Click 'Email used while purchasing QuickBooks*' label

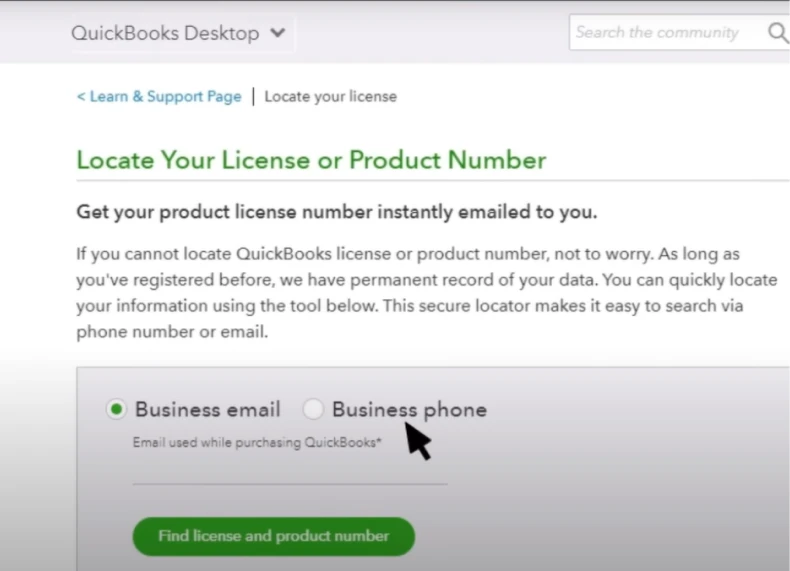coord(257,442)
